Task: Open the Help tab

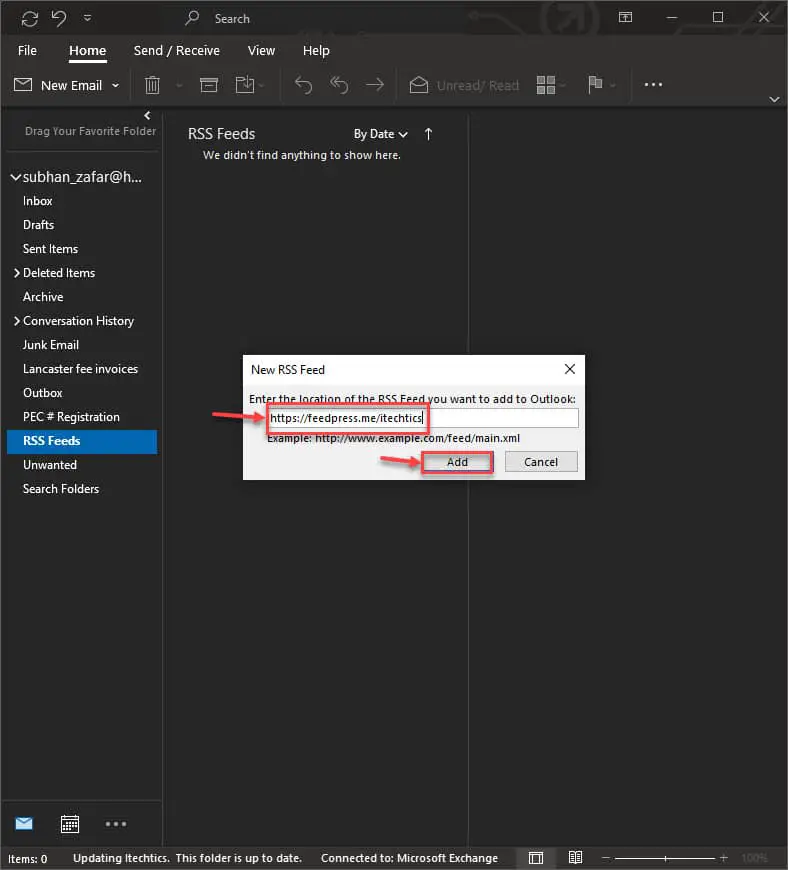Action: (316, 50)
